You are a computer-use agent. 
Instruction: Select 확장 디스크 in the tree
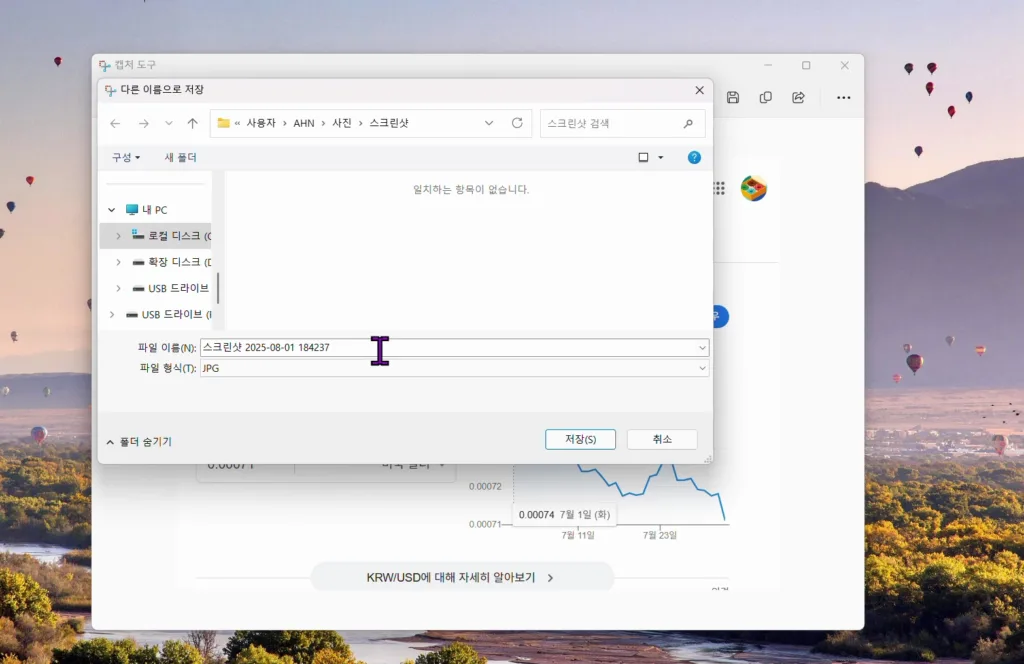(173, 262)
